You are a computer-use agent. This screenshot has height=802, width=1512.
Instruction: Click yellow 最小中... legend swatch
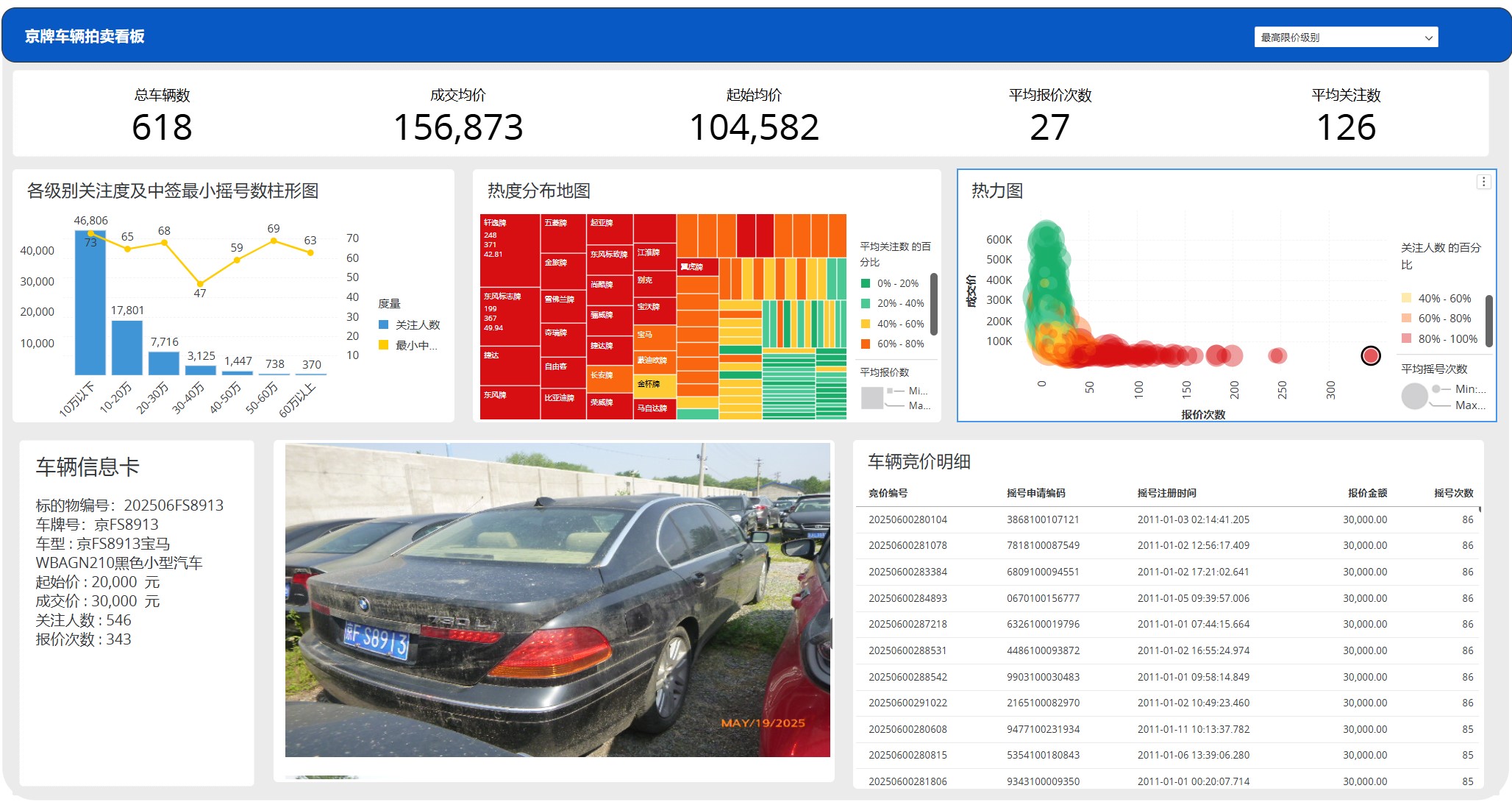click(383, 345)
